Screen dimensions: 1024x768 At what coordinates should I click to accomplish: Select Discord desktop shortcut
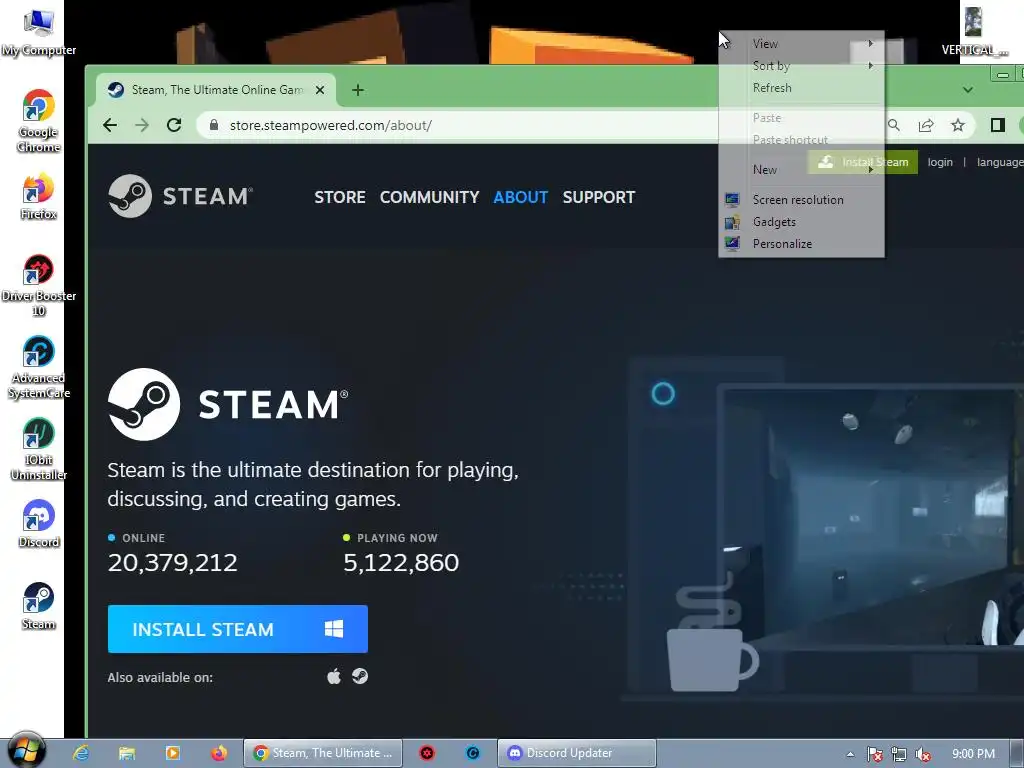tap(39, 524)
